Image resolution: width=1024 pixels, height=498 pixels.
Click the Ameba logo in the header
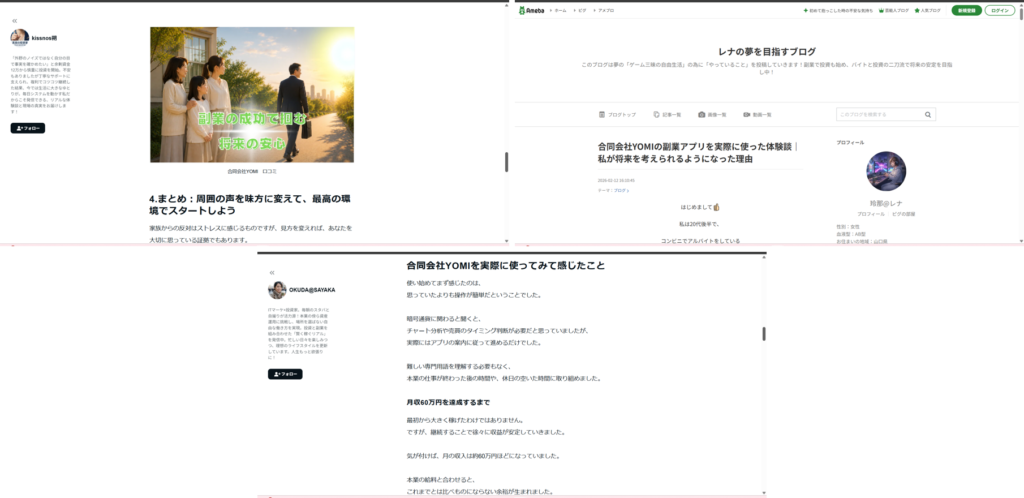coord(531,10)
